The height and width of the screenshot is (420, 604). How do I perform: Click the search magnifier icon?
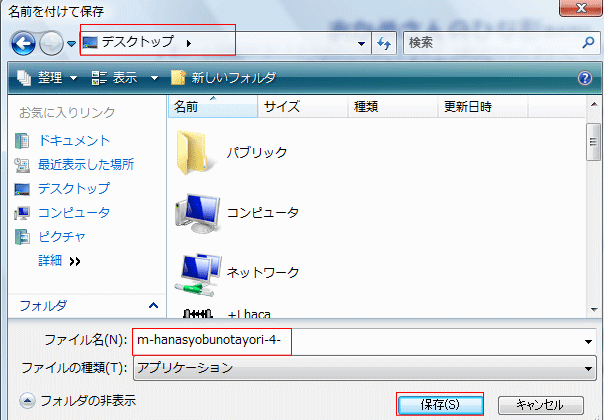pos(588,43)
